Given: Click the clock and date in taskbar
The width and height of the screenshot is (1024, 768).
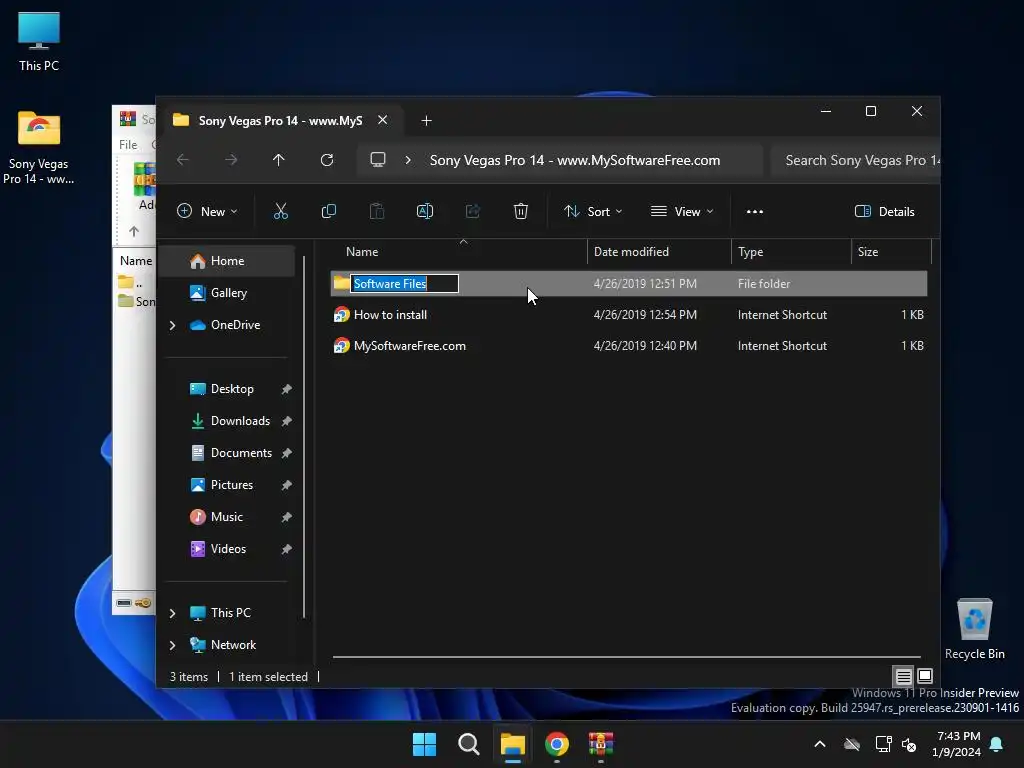Looking at the screenshot, I should click(957, 744).
